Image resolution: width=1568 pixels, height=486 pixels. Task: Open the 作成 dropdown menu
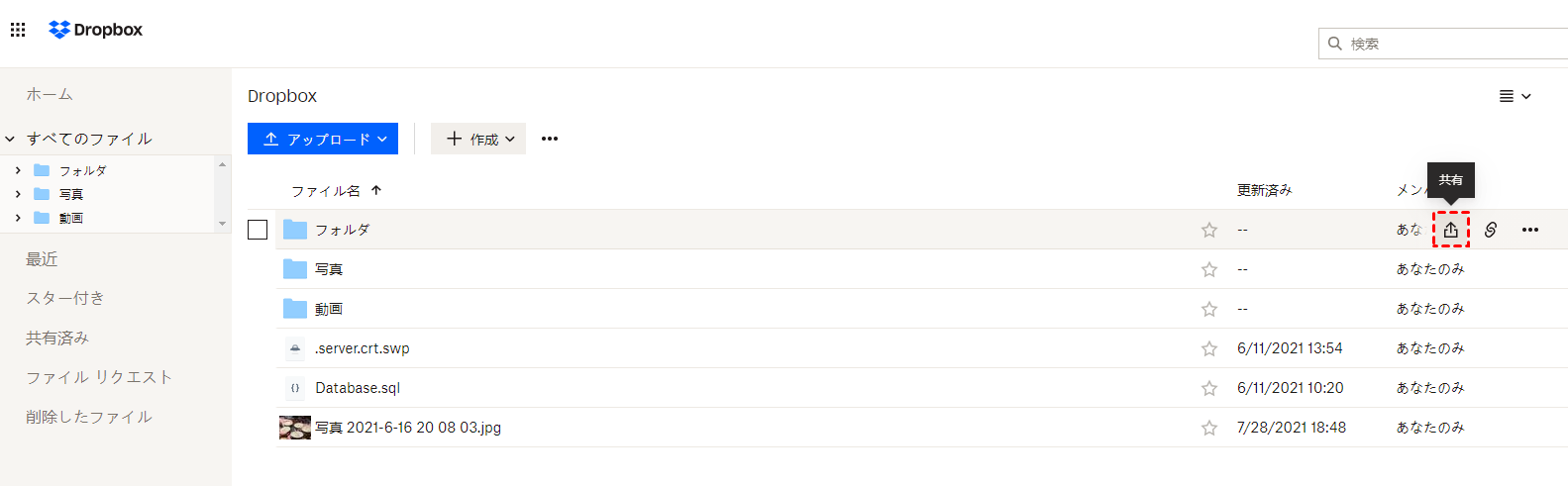pos(478,139)
